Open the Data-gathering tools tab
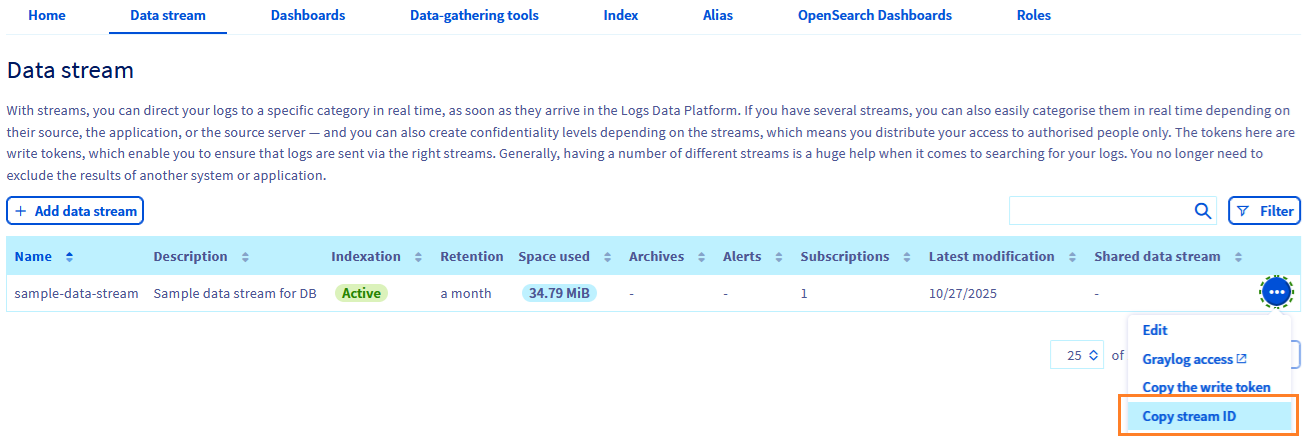This screenshot has width=1311, height=436. (474, 16)
